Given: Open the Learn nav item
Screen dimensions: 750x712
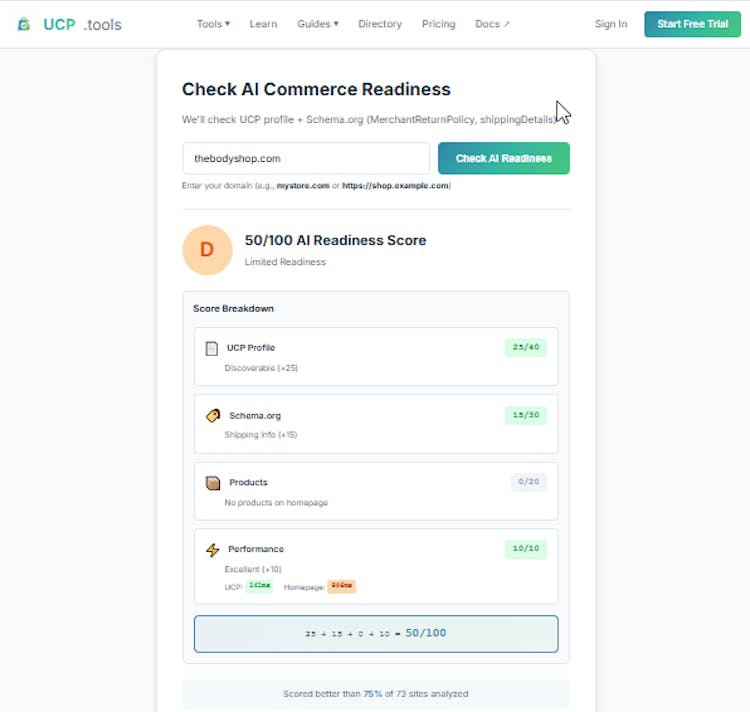Looking at the screenshot, I should coord(263,24).
